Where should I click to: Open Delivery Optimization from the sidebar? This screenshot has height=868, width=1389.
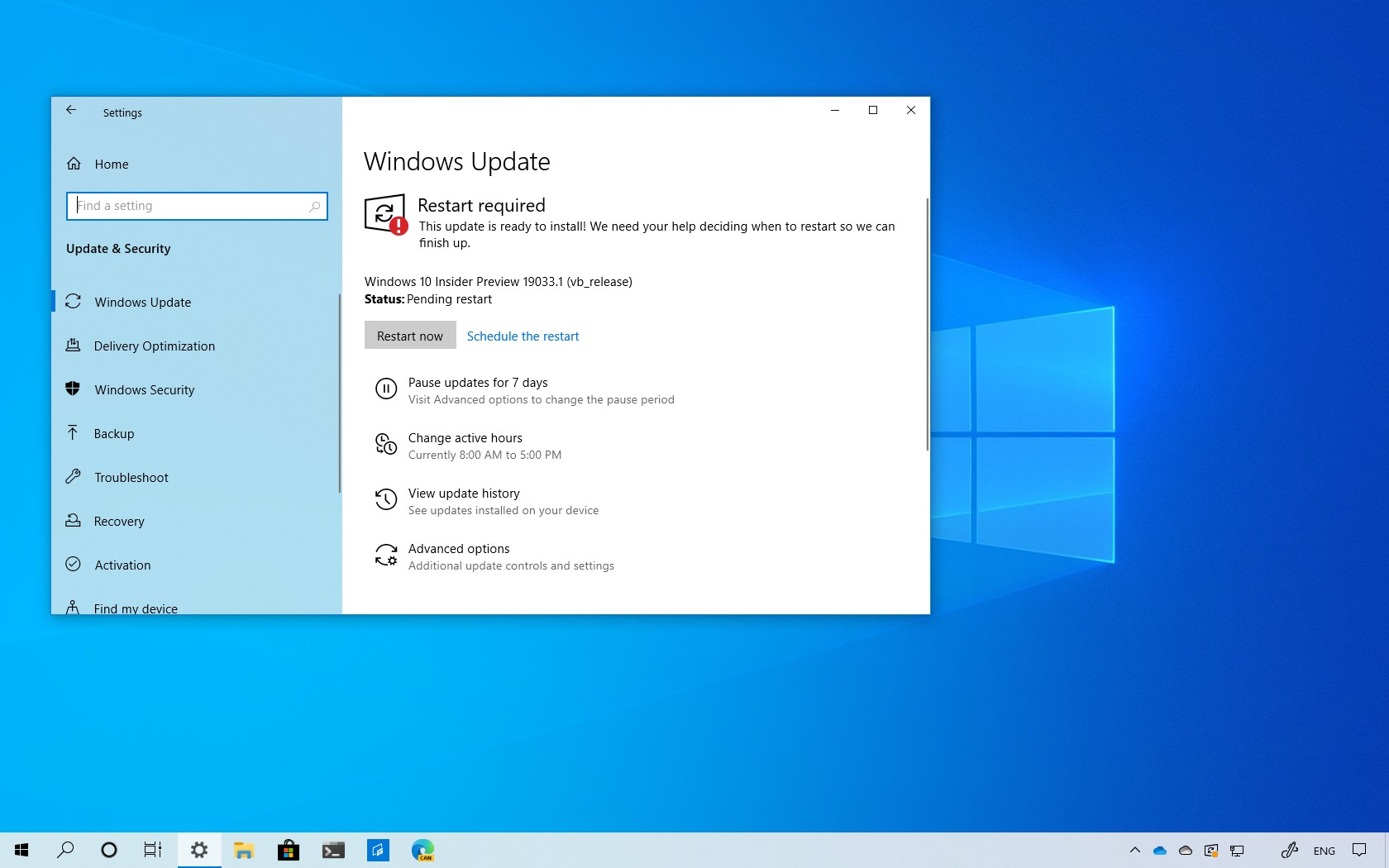tap(74, 346)
